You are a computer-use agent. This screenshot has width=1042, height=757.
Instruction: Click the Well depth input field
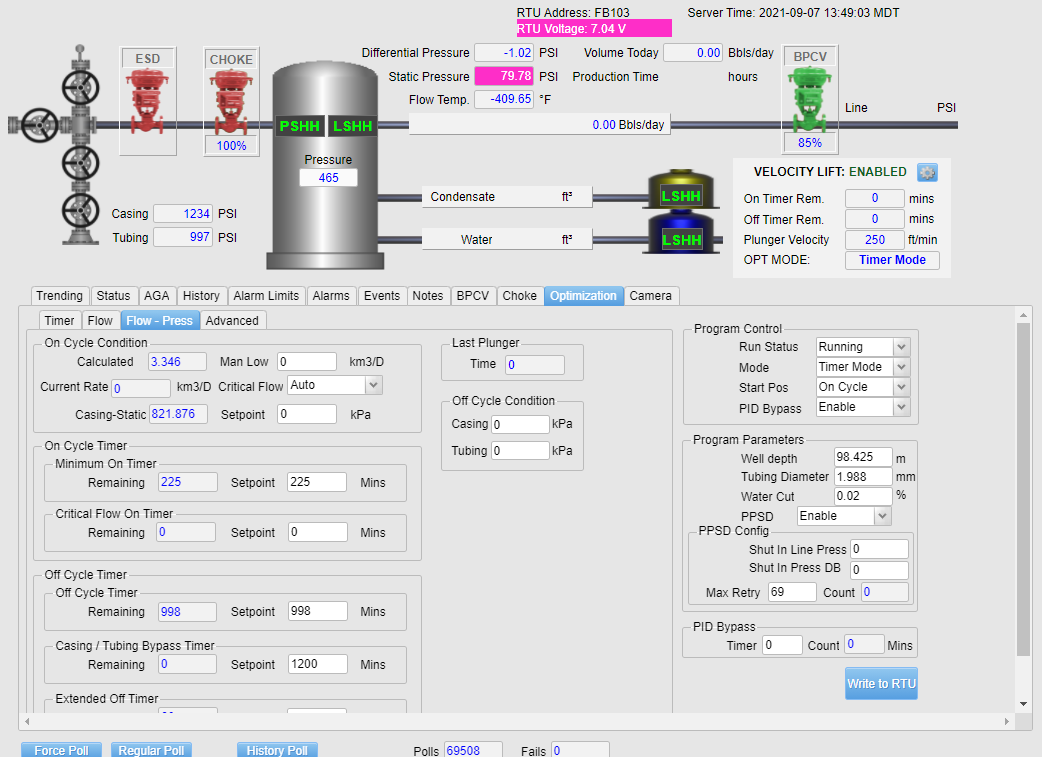click(863, 457)
